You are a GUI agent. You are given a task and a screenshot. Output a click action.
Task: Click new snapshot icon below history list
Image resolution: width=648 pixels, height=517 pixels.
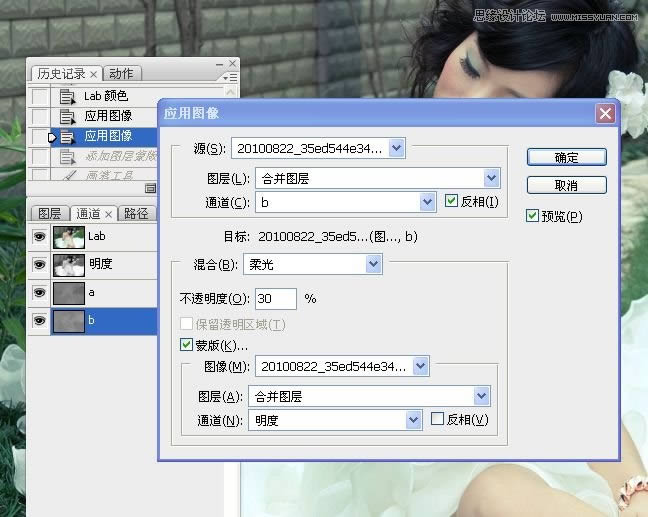(x=150, y=187)
